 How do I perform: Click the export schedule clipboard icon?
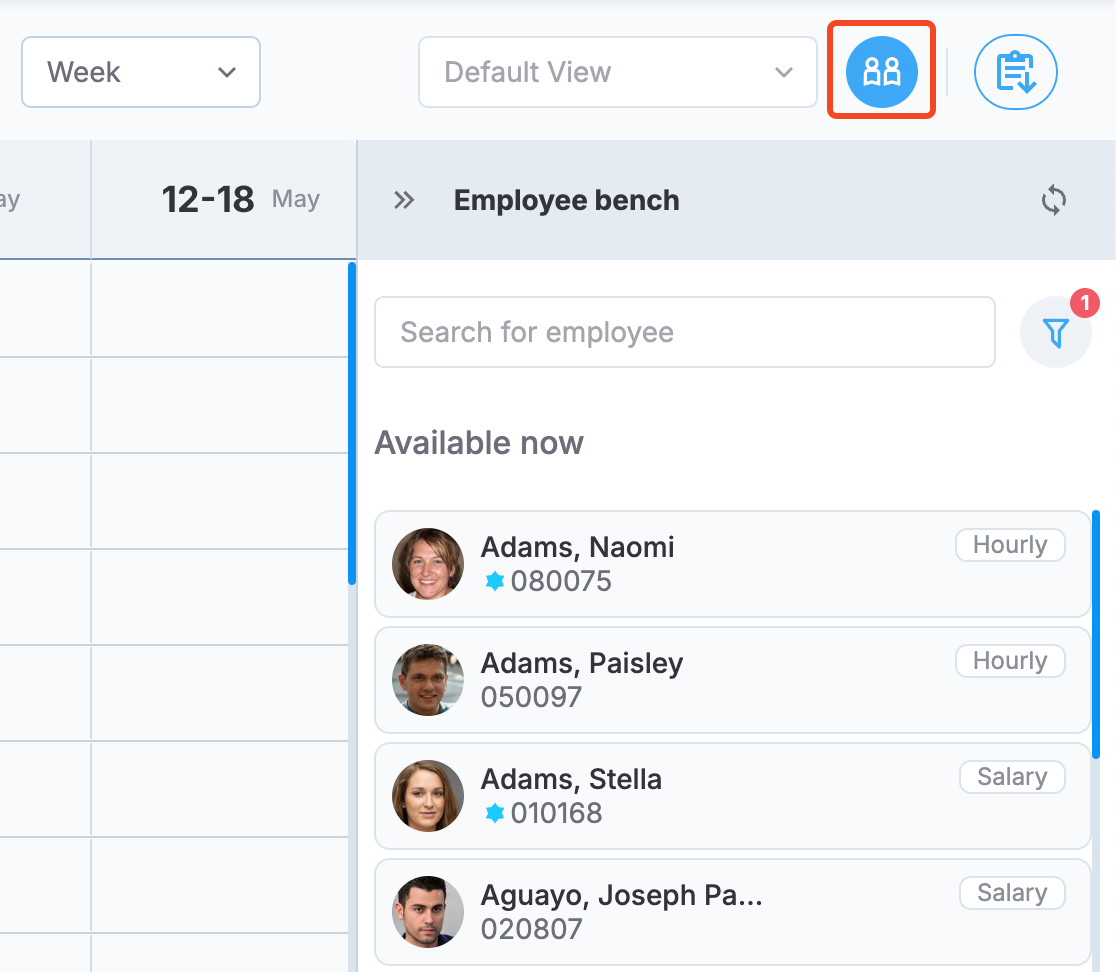coord(1016,72)
